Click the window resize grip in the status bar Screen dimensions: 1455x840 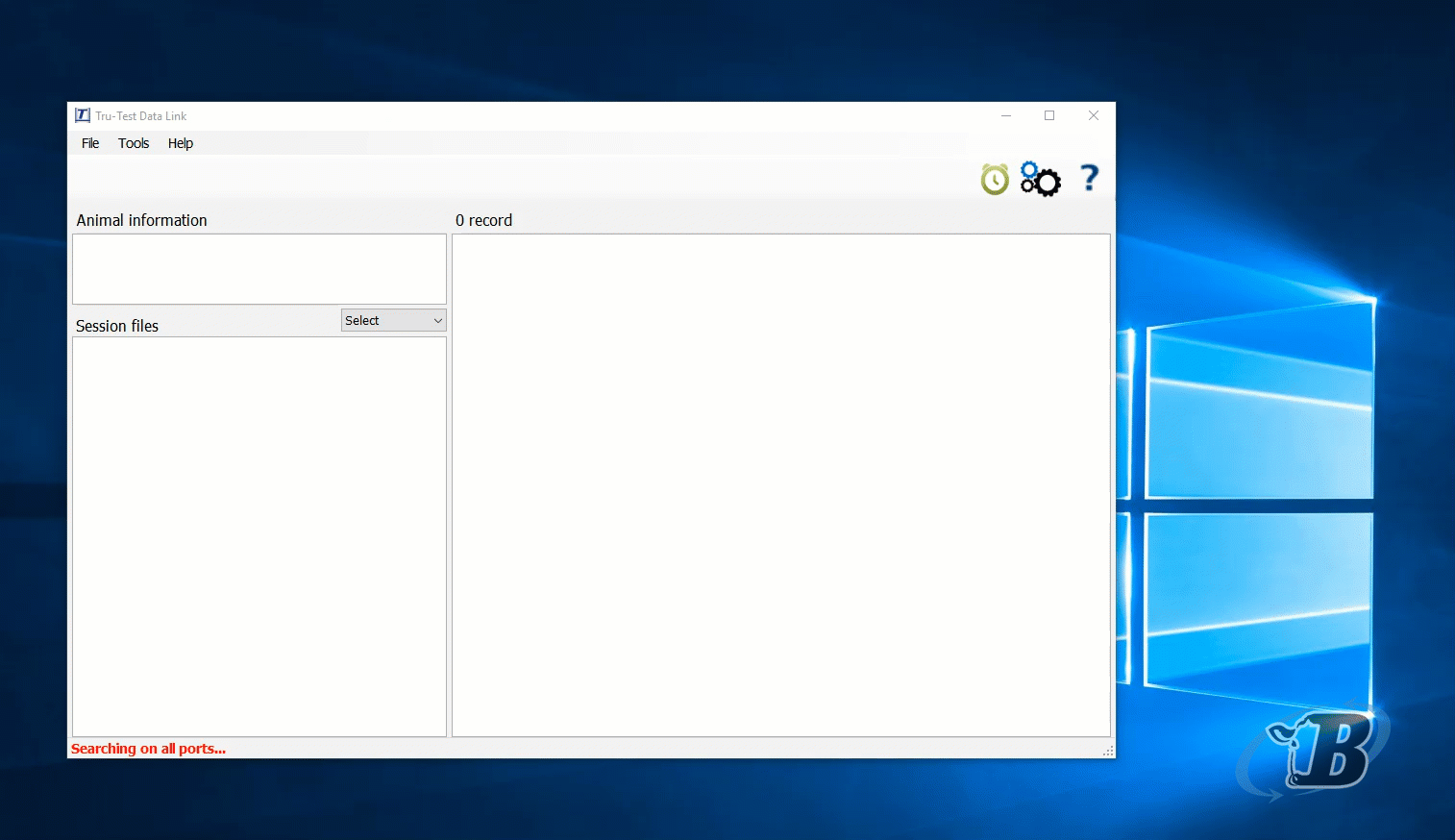coord(1108,751)
